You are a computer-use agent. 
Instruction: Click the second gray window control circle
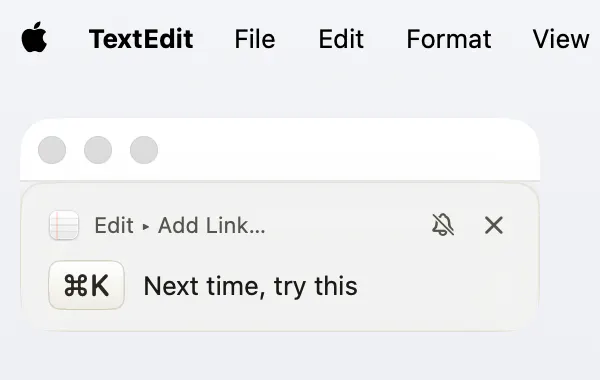98,150
